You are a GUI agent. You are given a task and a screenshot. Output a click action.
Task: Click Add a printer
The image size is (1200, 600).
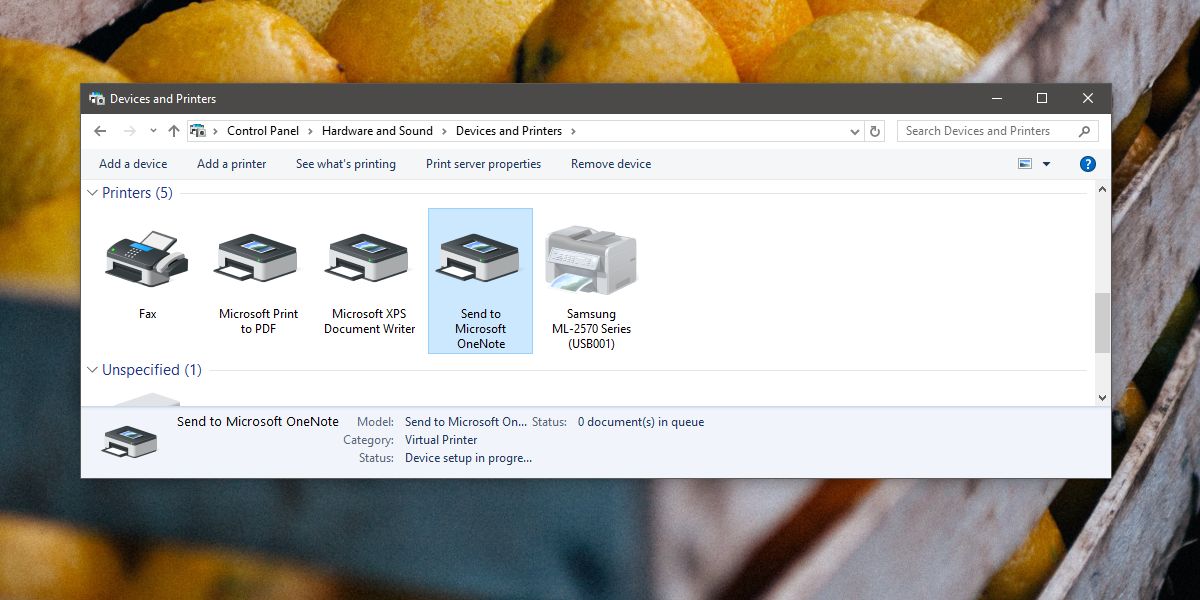click(x=231, y=164)
